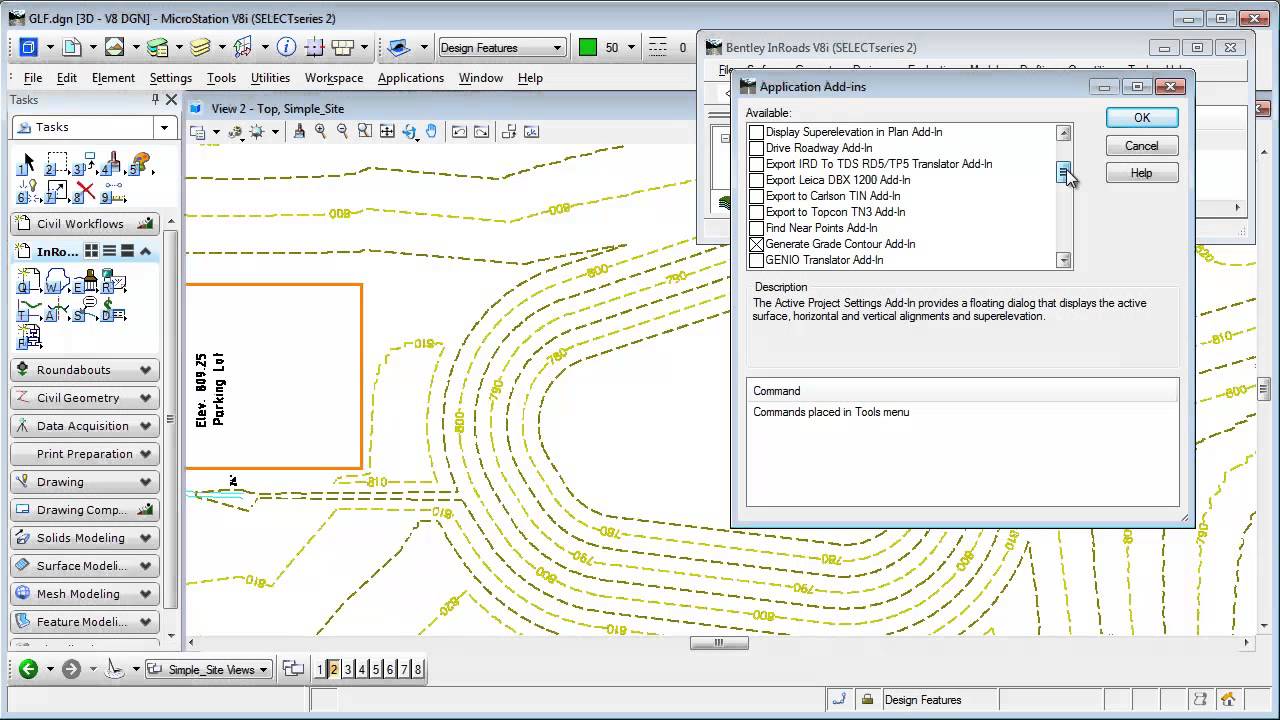Click the lock icon in status bar
The image size is (1280, 720).
[x=867, y=700]
